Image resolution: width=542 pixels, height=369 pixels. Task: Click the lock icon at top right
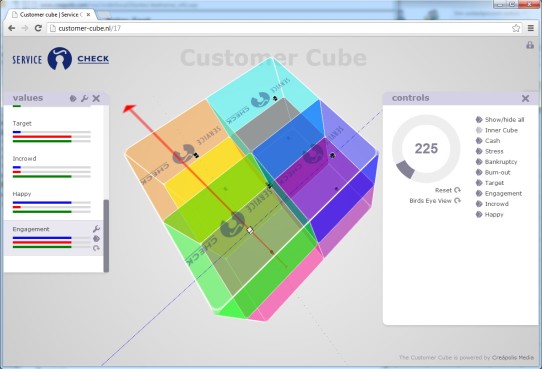point(530,45)
